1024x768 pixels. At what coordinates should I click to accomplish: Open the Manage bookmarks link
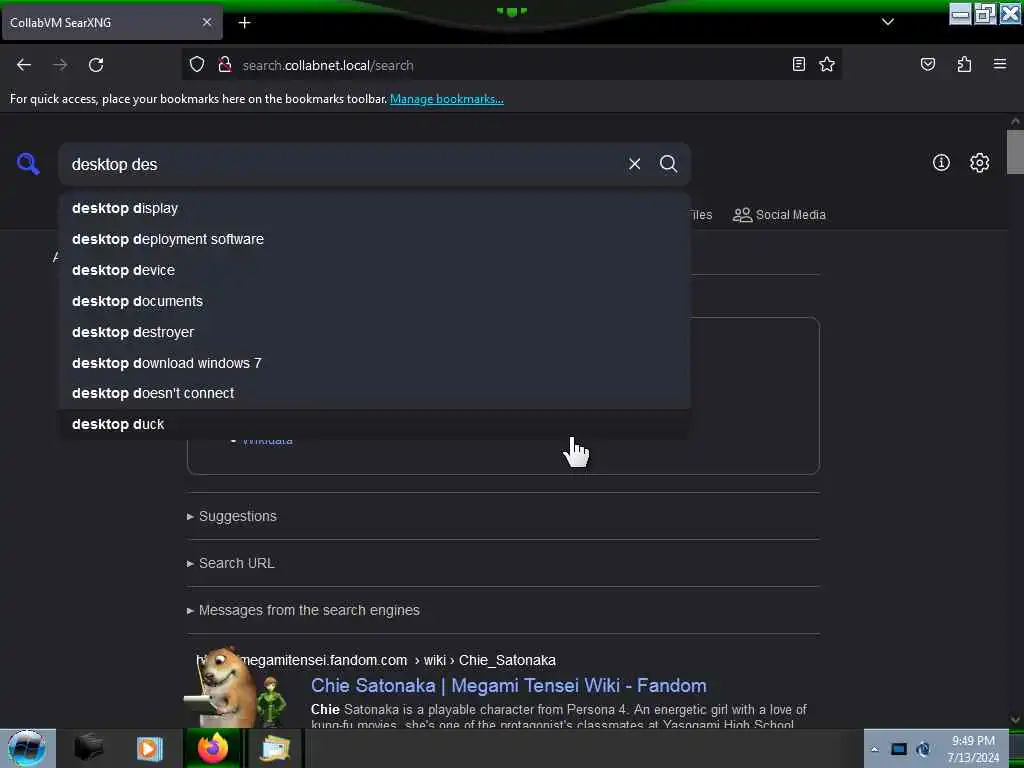coord(447,99)
